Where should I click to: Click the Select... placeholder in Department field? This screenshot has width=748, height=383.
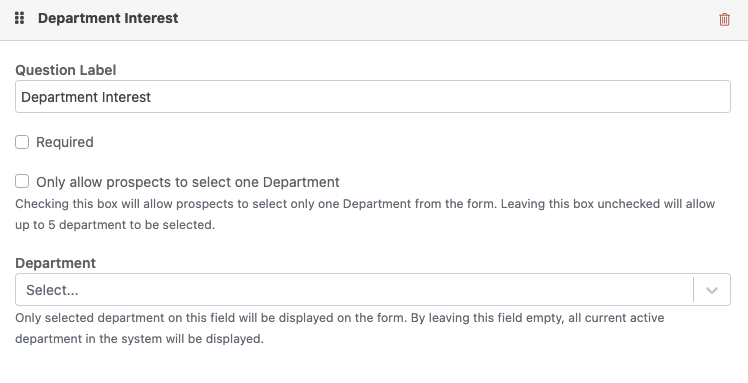click(x=52, y=290)
